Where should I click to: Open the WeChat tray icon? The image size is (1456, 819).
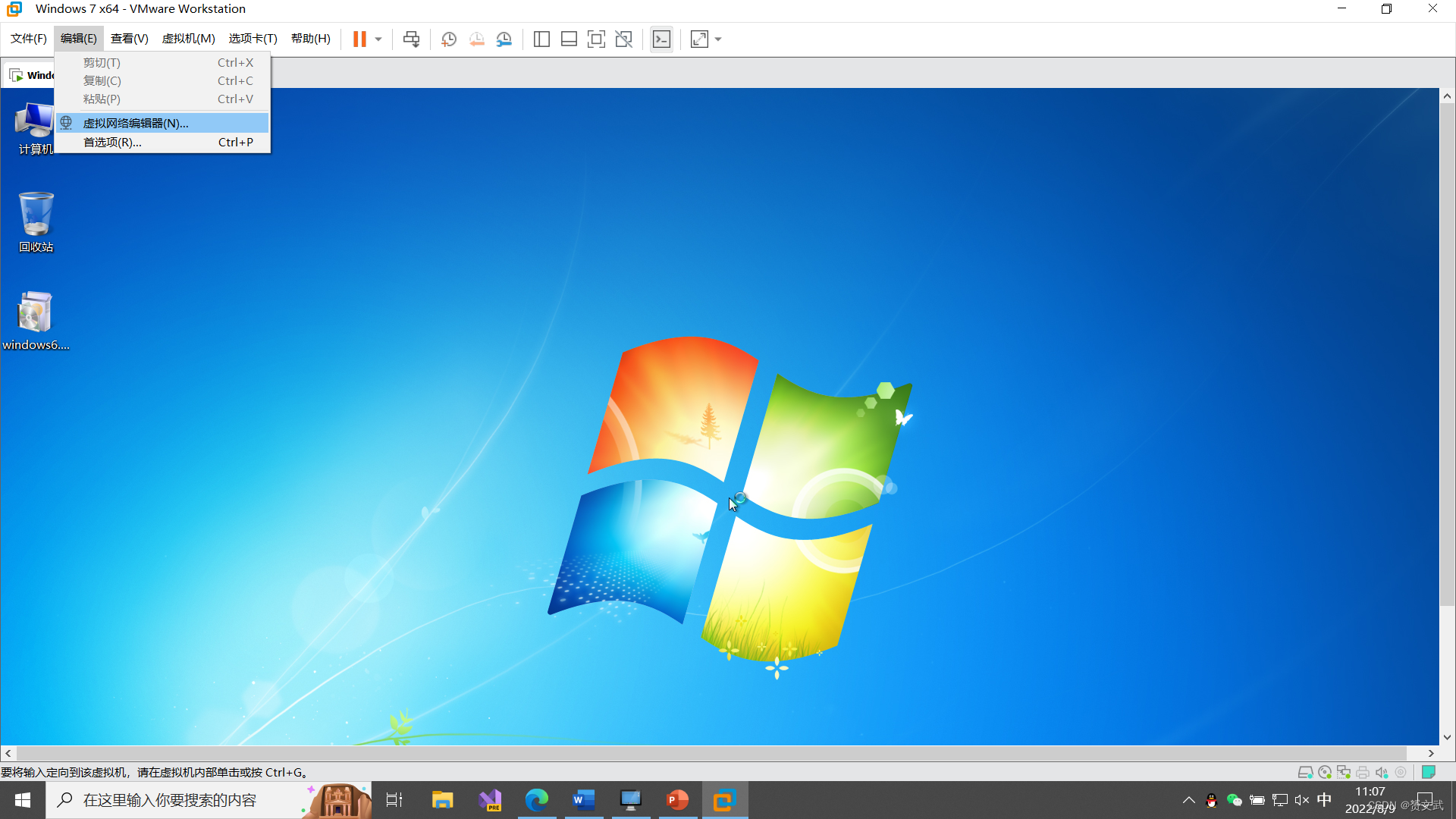coord(1234,800)
